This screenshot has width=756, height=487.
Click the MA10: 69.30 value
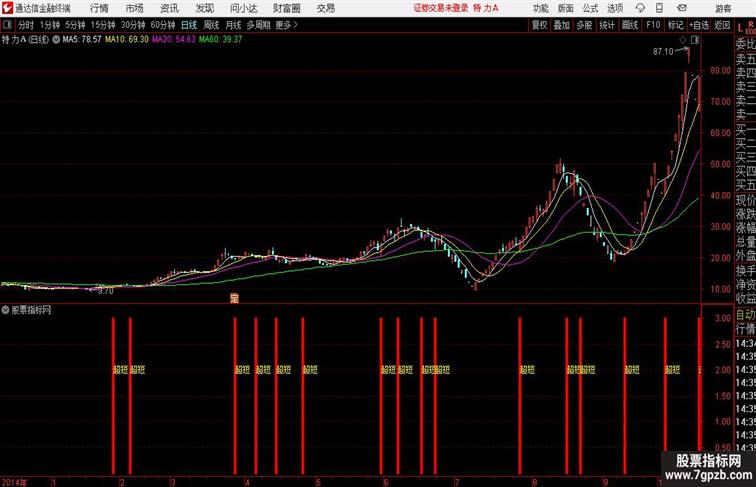pos(127,40)
